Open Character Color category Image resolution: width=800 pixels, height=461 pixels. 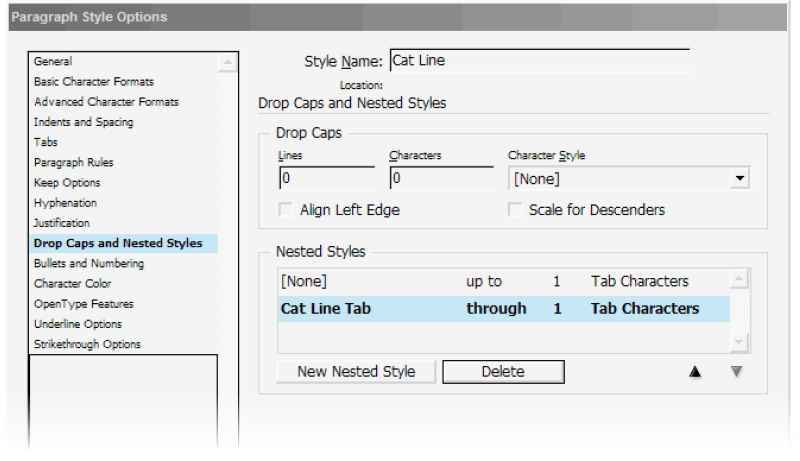coord(72,284)
